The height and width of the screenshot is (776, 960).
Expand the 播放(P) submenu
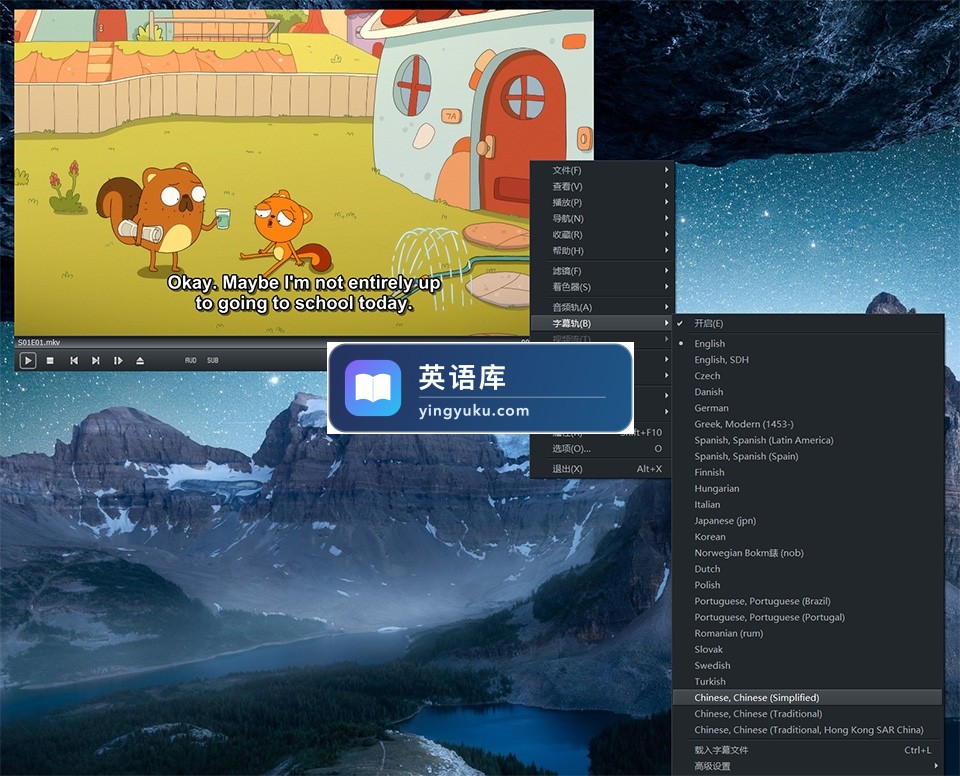click(x=602, y=202)
